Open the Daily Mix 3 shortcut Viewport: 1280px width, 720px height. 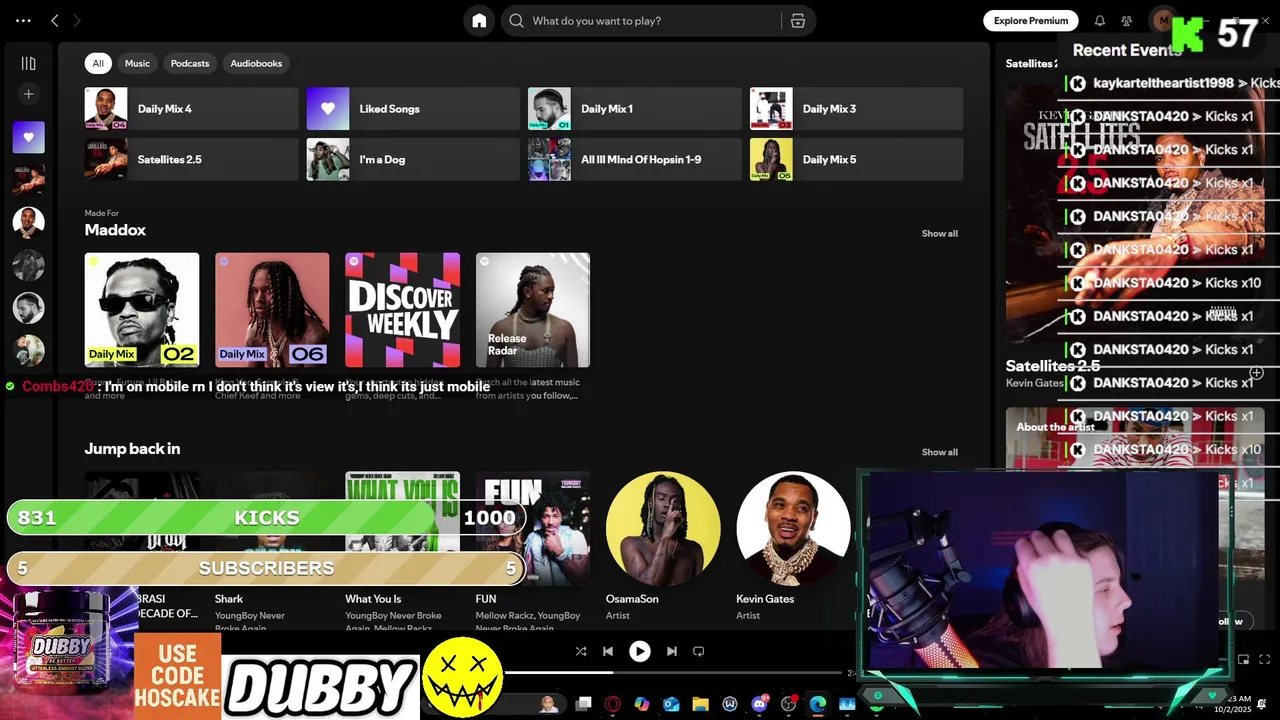click(856, 109)
